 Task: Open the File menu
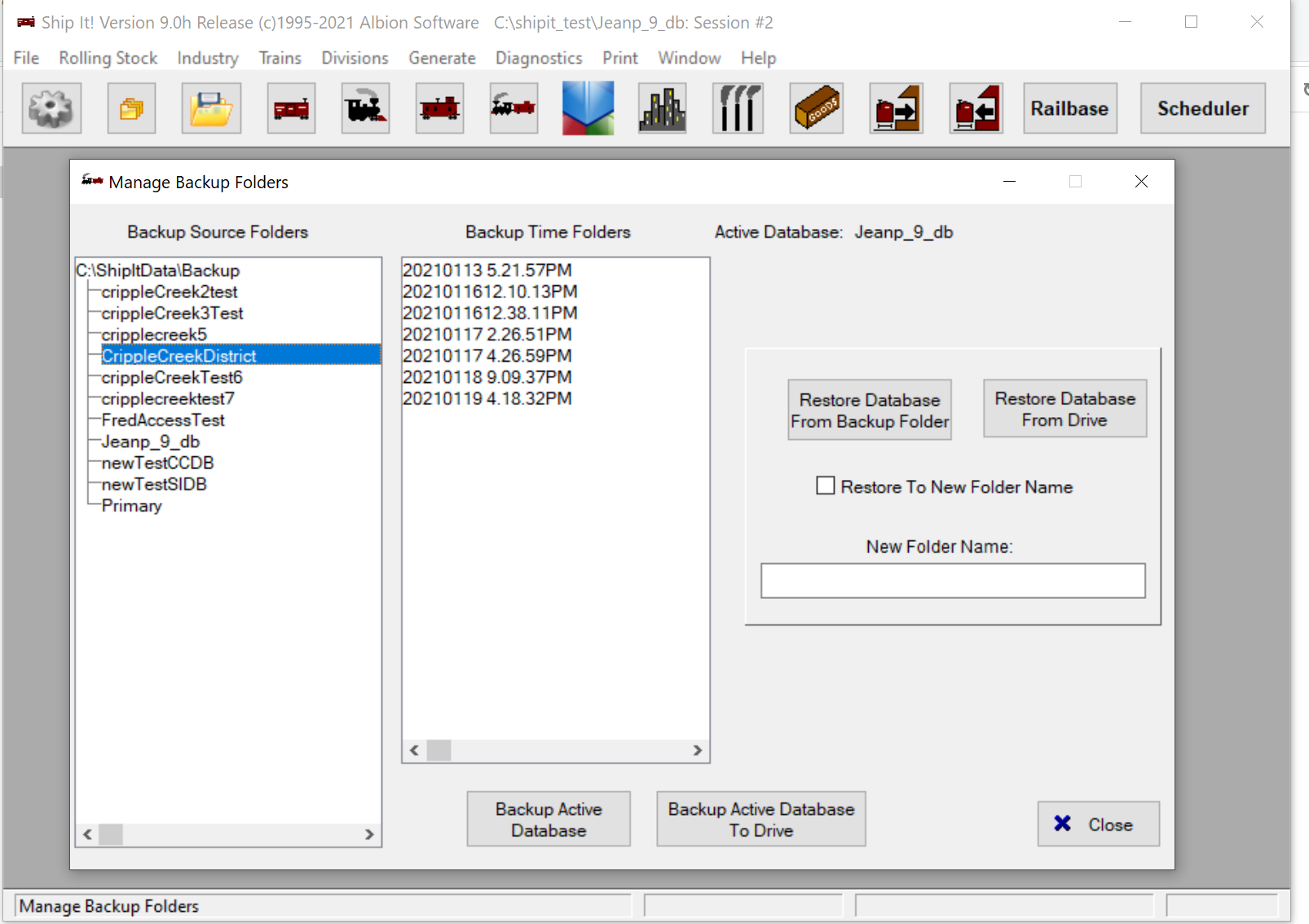pos(26,58)
